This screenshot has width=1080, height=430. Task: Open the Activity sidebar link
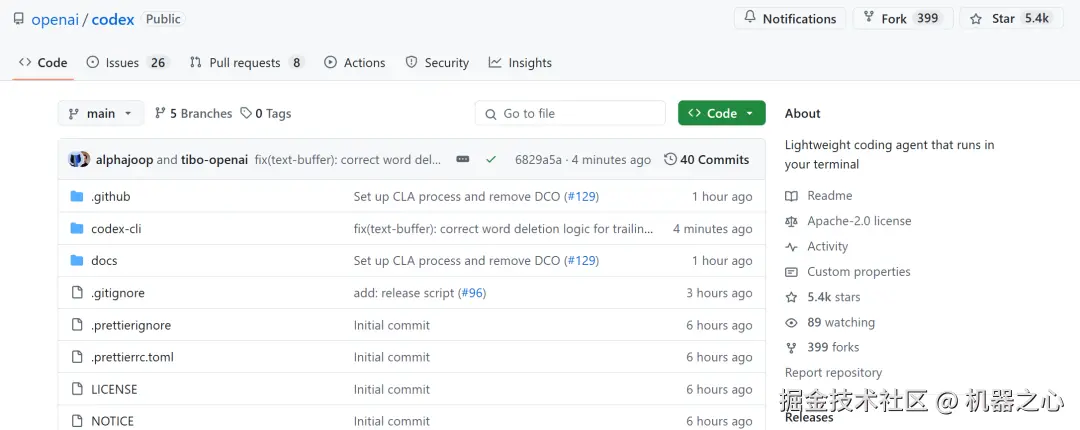coord(827,247)
